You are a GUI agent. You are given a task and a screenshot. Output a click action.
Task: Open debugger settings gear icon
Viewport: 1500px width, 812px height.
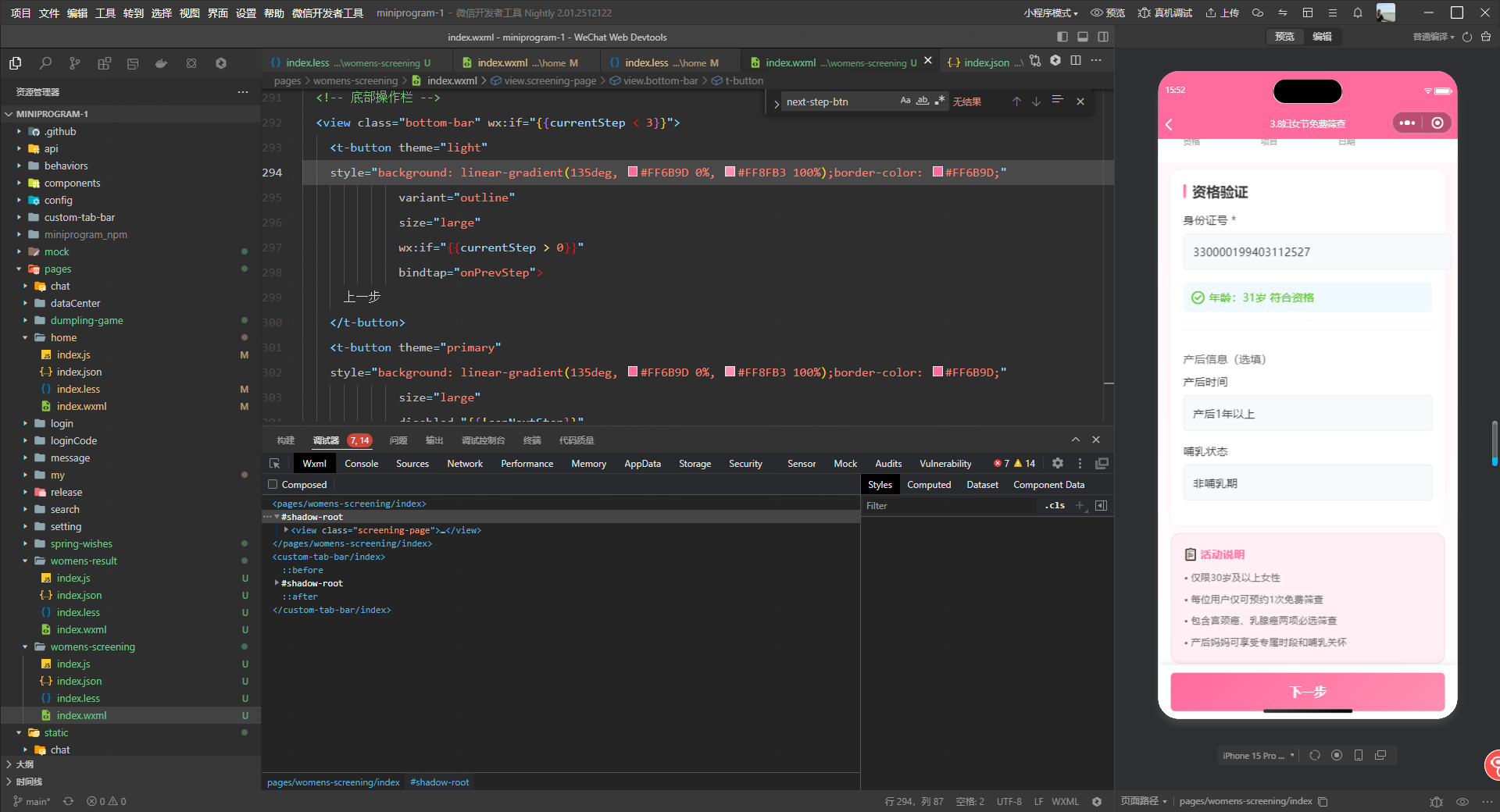pos(1057,464)
